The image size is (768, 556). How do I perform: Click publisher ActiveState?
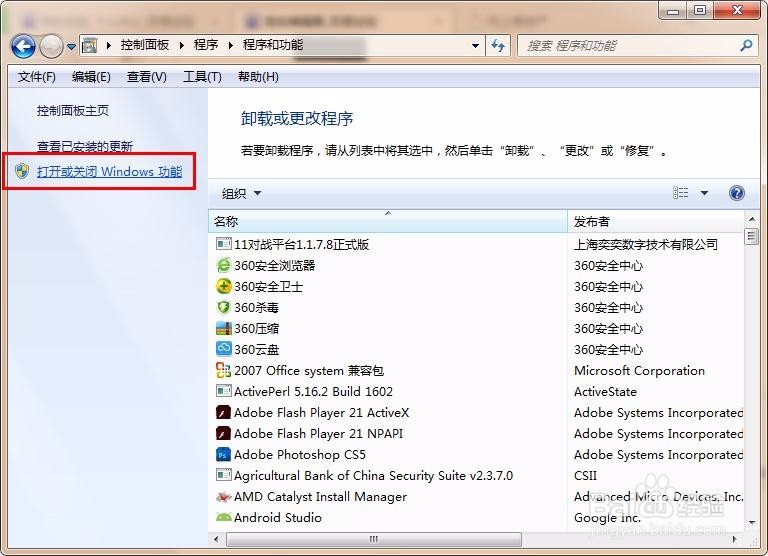tap(605, 392)
